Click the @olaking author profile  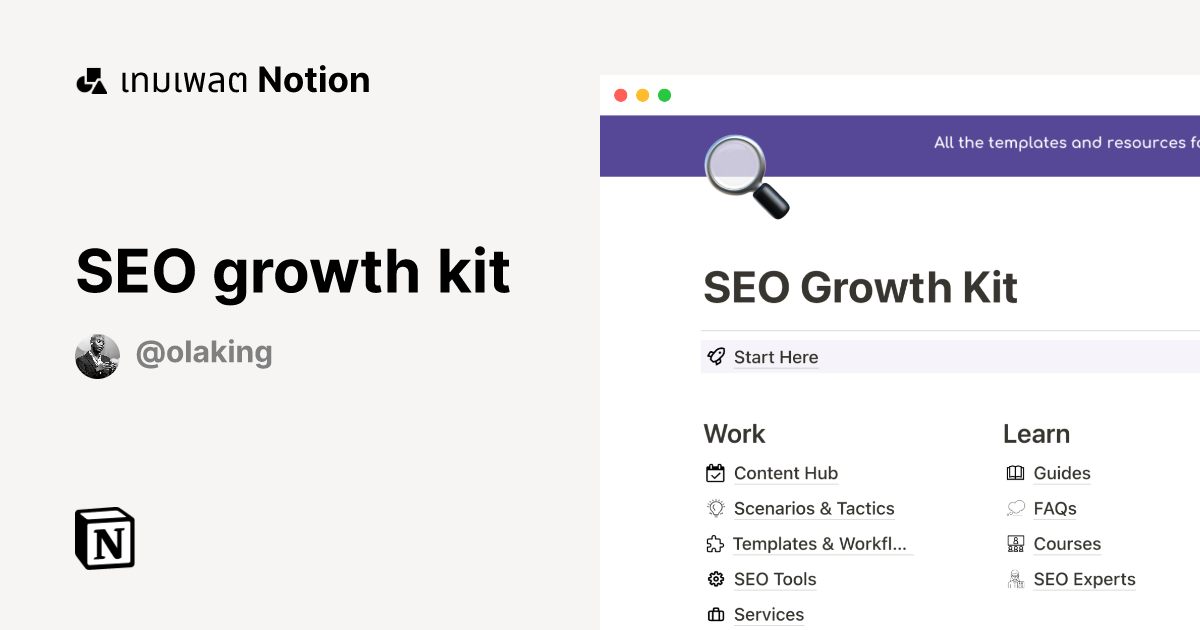pyautogui.click(x=204, y=352)
